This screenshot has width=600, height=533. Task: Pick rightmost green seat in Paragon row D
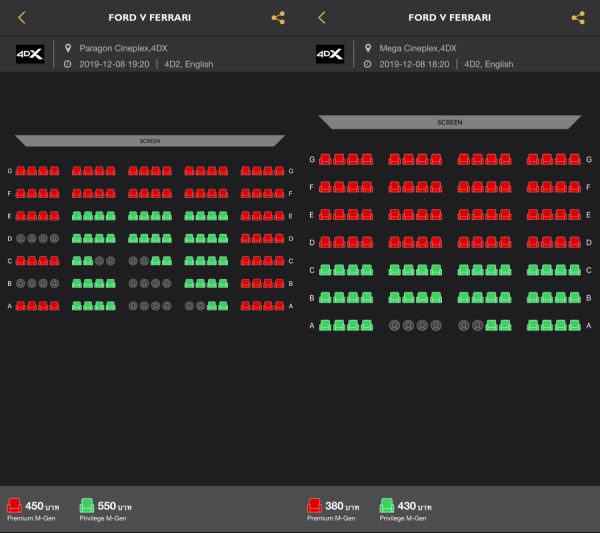tap(223, 238)
